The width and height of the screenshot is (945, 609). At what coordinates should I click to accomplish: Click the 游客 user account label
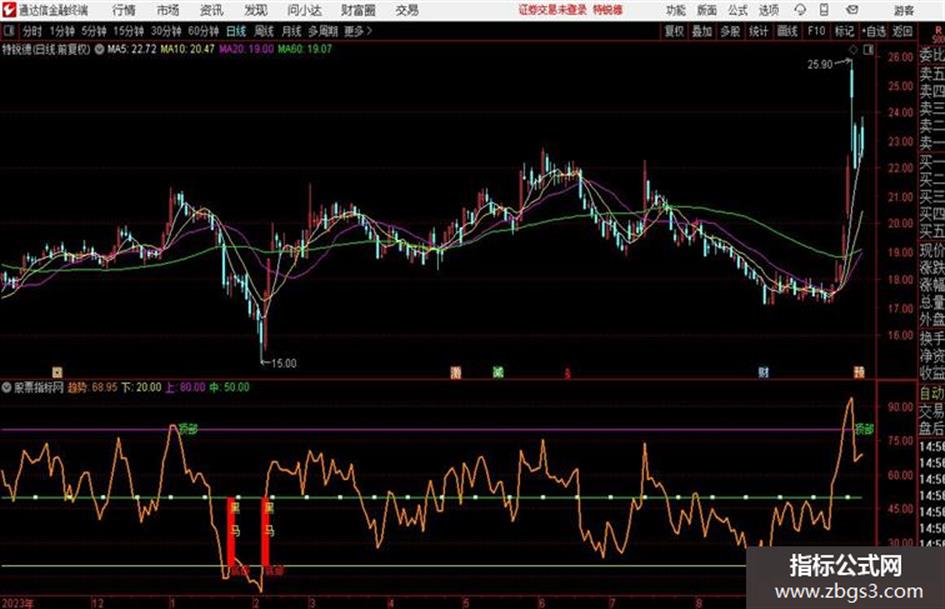[903, 10]
